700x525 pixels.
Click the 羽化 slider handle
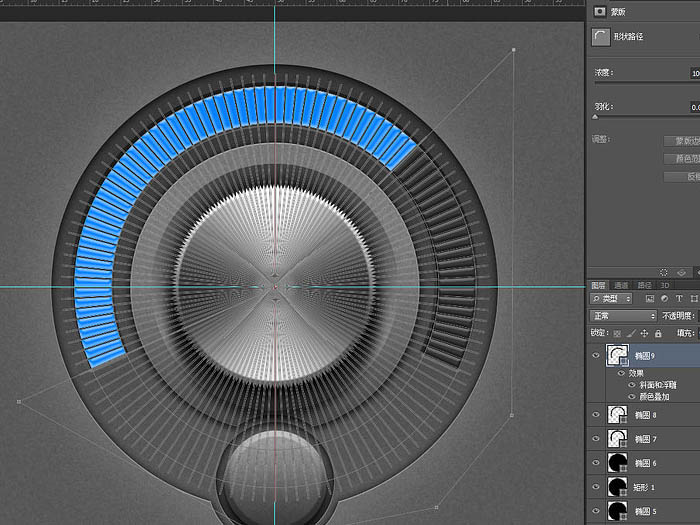[x=596, y=117]
